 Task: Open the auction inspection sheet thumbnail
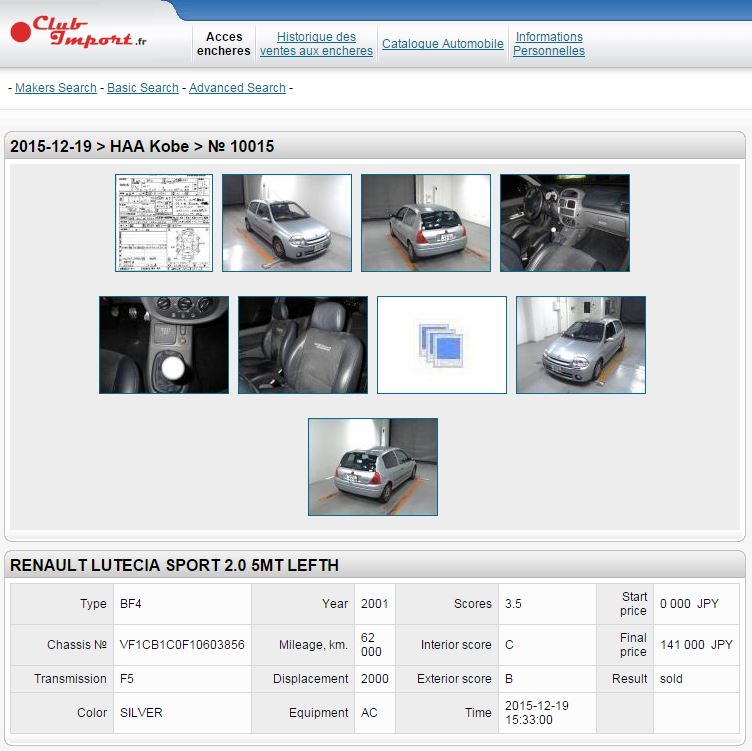point(164,223)
